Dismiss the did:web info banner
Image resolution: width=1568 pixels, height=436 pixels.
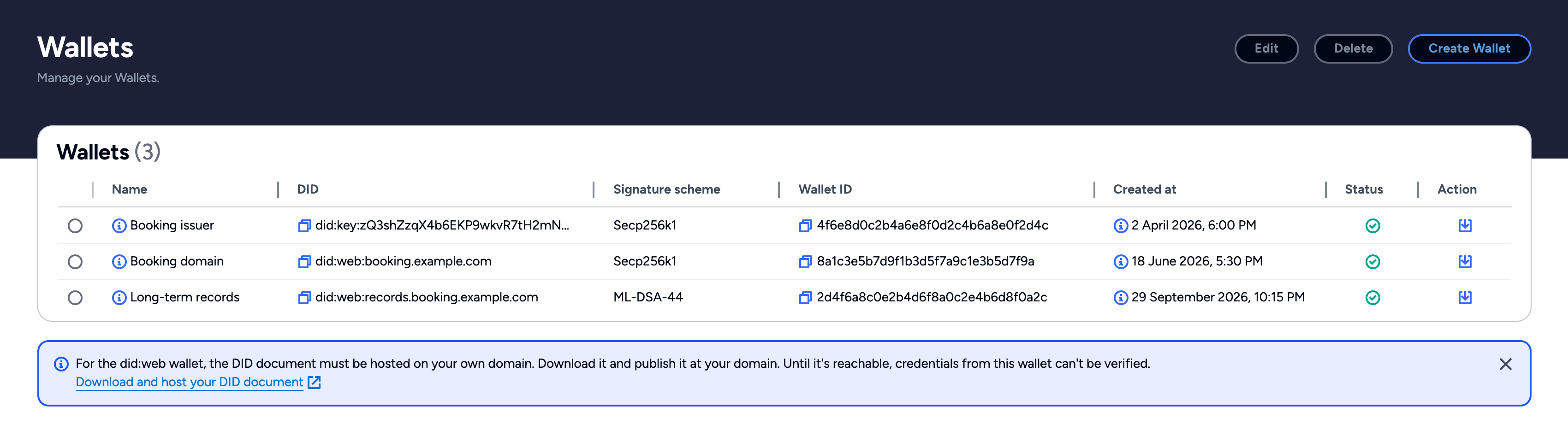tap(1505, 364)
